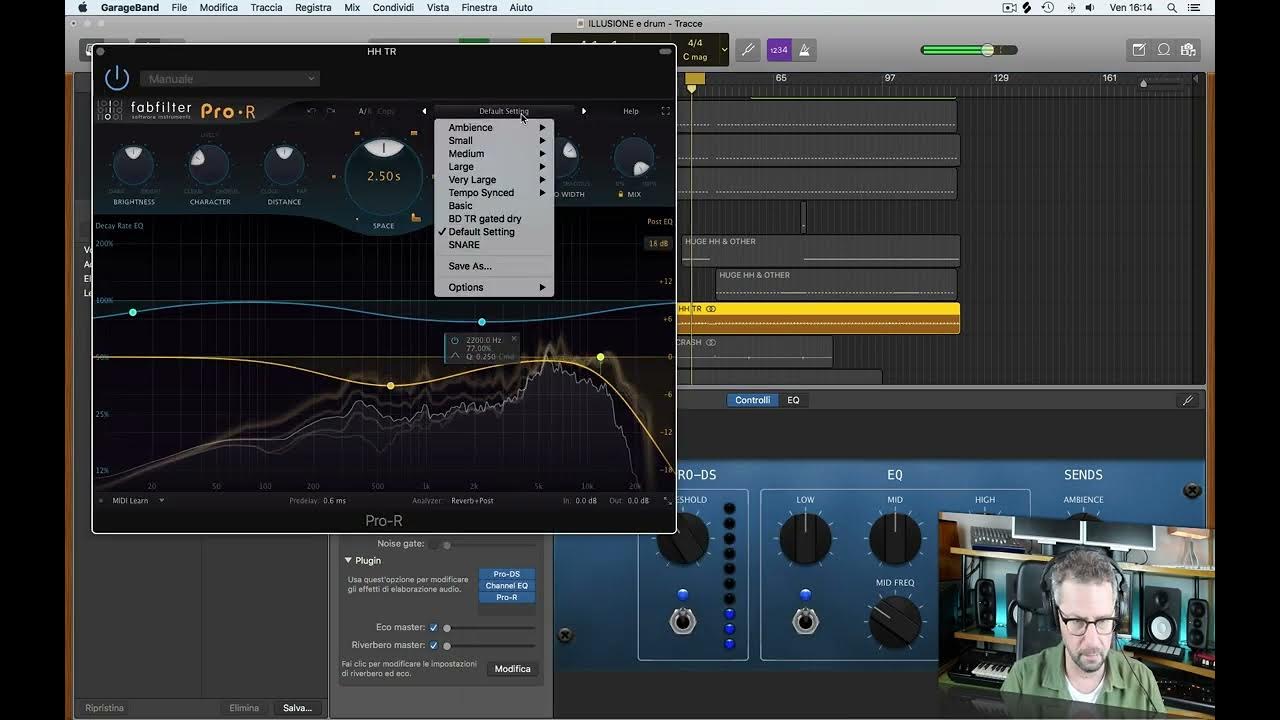Click the Space decay time knob
This screenshot has width=1280, height=720.
(384, 175)
